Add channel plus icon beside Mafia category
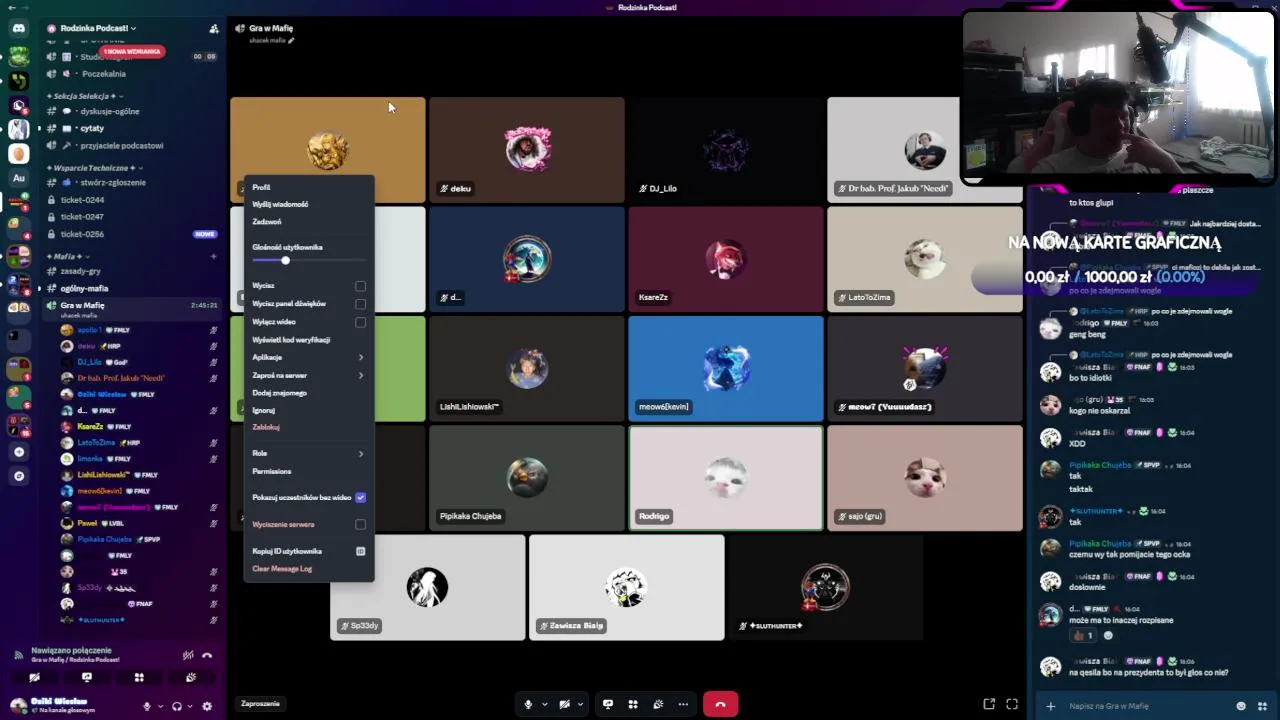The width and height of the screenshot is (1280, 720). (213, 257)
